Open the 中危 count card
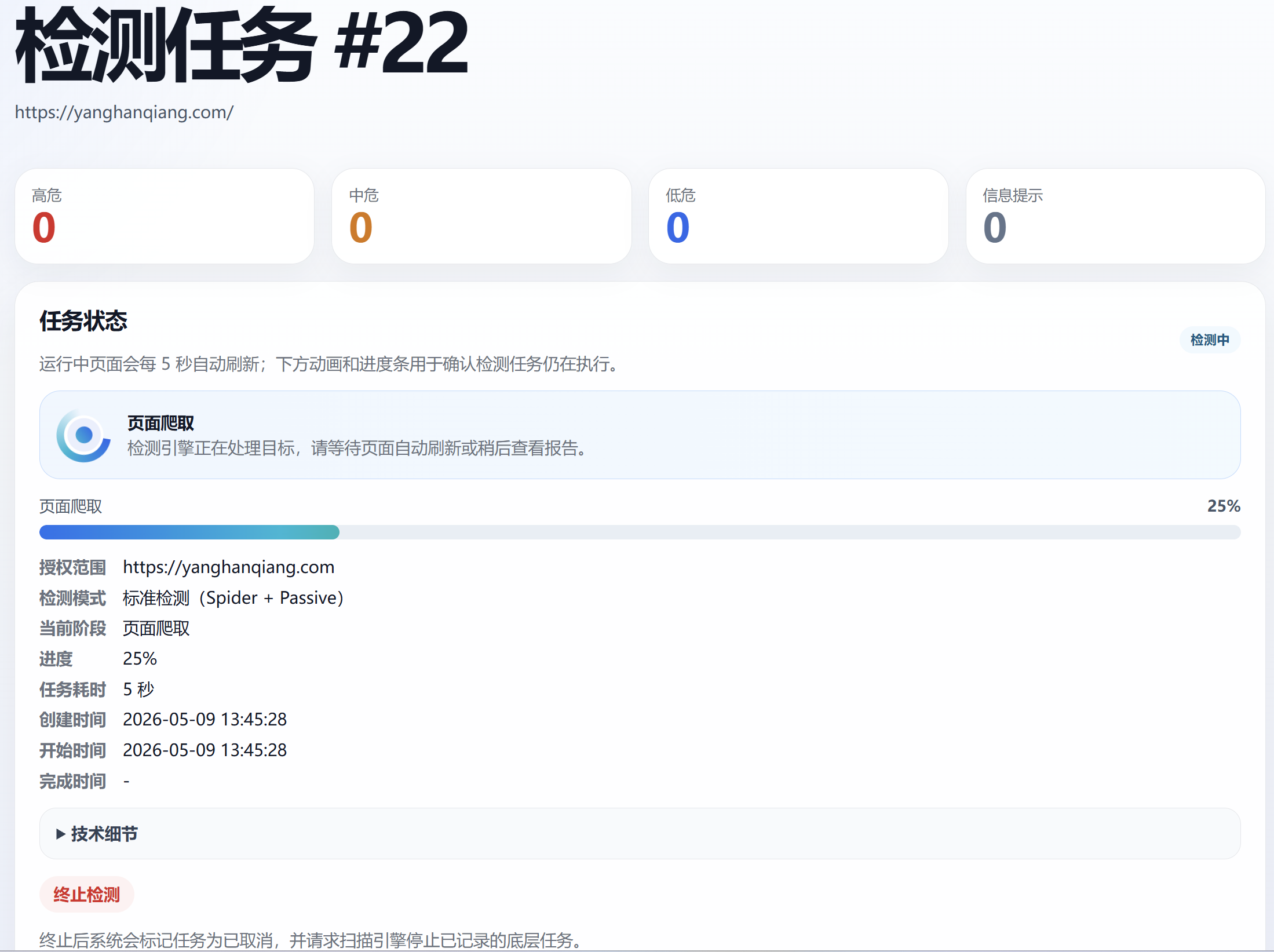1274x952 pixels. click(481, 216)
